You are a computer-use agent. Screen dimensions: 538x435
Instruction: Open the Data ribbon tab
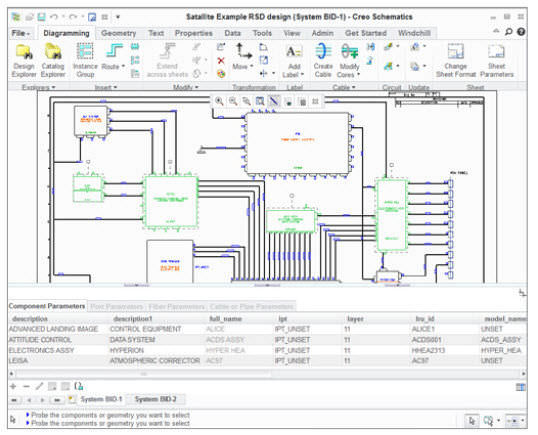pos(232,33)
